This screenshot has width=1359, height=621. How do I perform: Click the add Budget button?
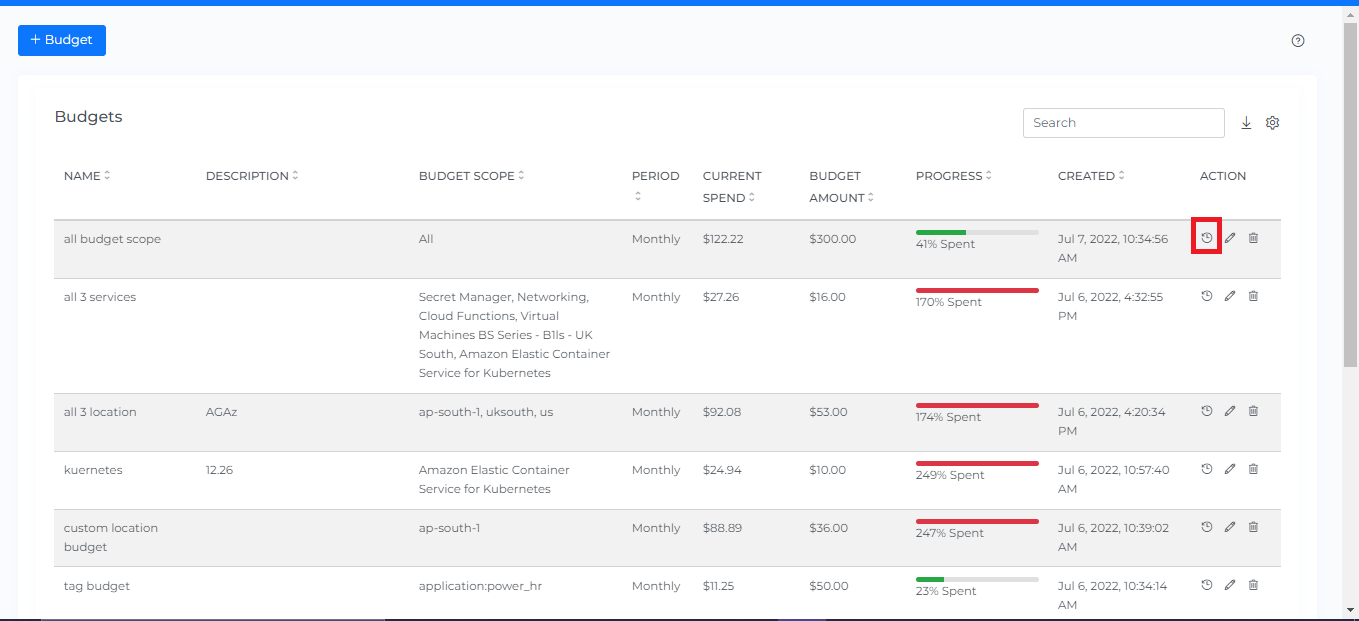[x=62, y=41]
